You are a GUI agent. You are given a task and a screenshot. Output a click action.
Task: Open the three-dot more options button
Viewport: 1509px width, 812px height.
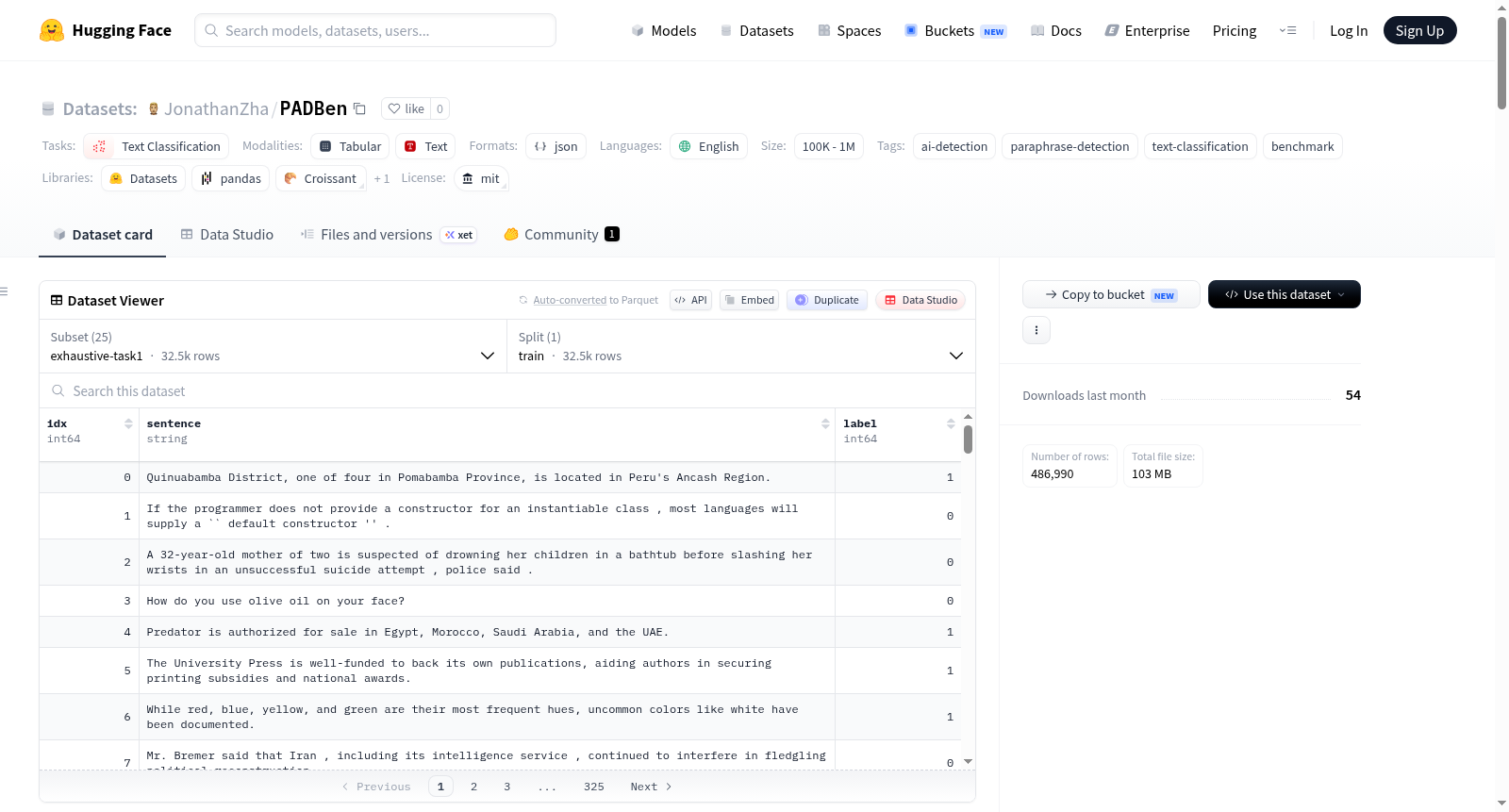[x=1036, y=330]
